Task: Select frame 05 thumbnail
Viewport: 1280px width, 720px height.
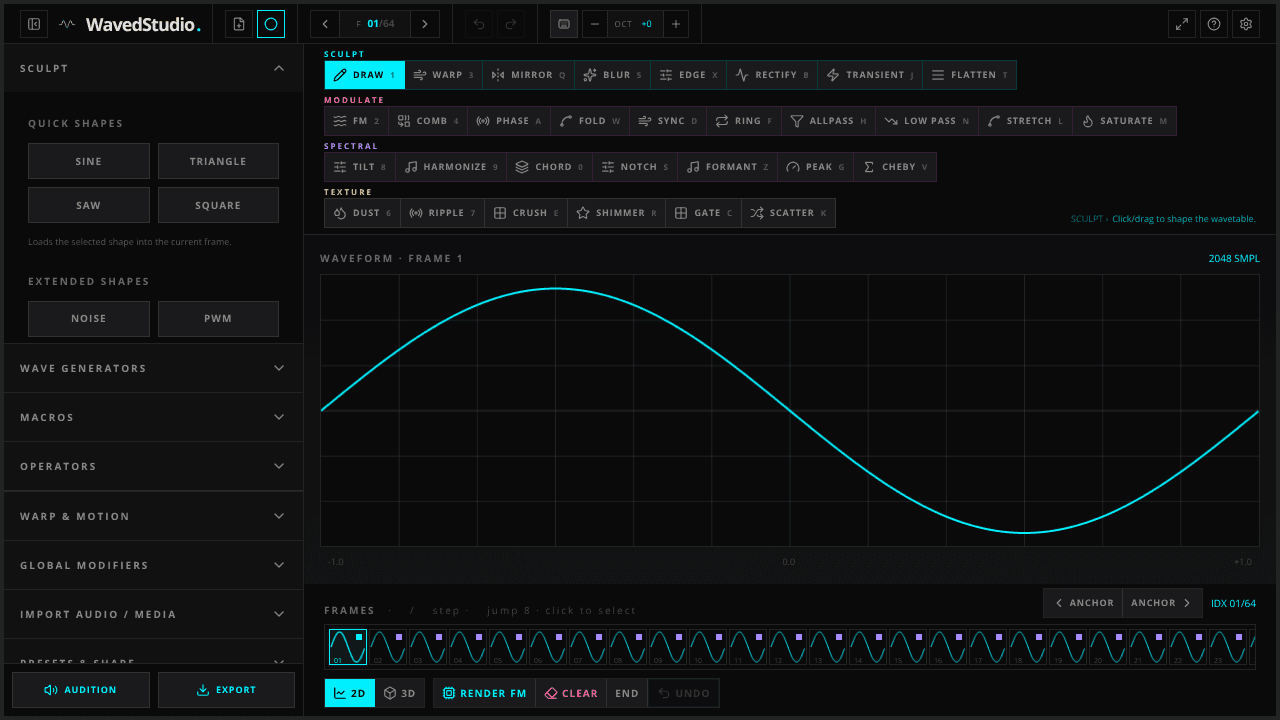Action: pyautogui.click(x=508, y=648)
